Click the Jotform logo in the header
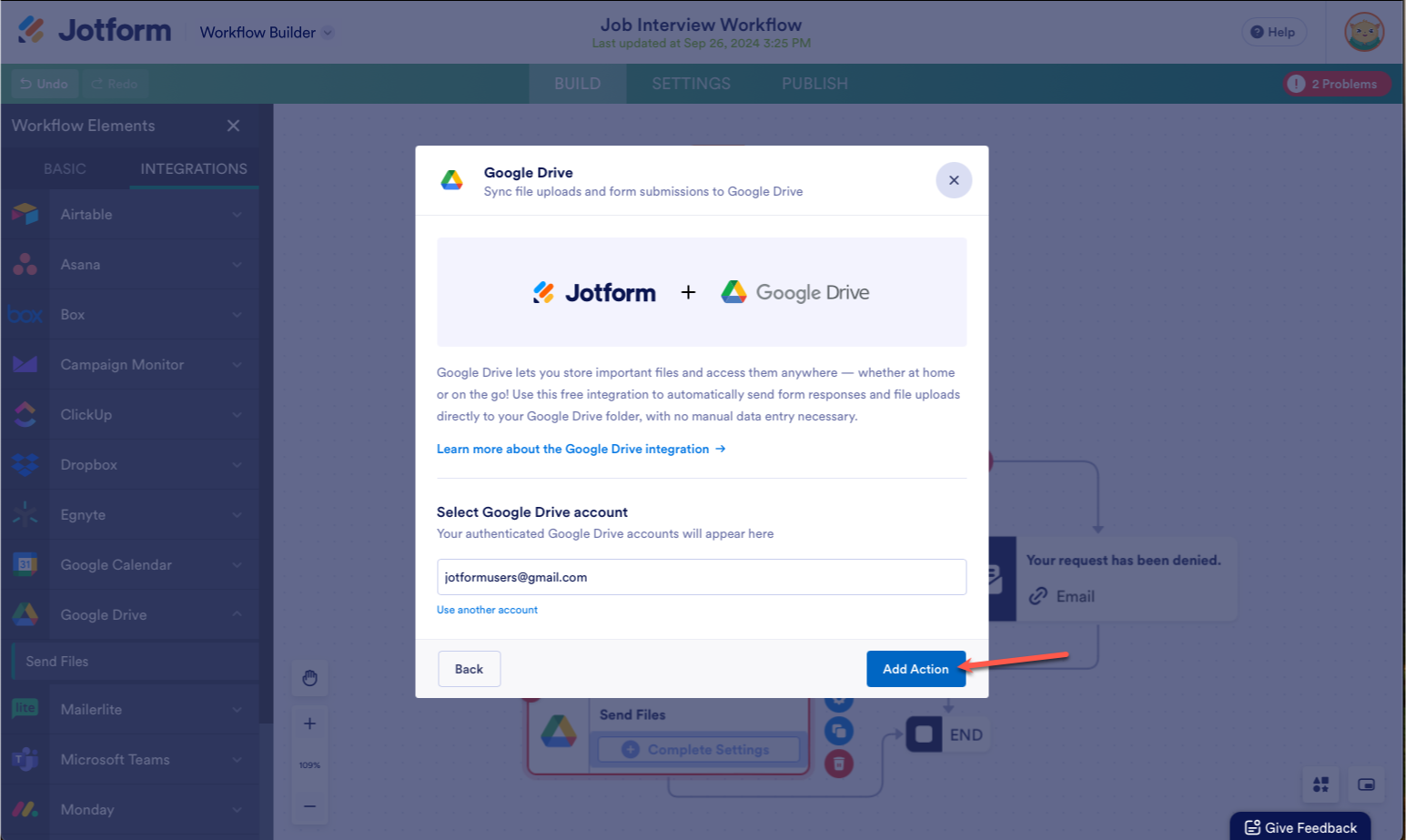Screen dimensions: 1406x840 [95, 31]
